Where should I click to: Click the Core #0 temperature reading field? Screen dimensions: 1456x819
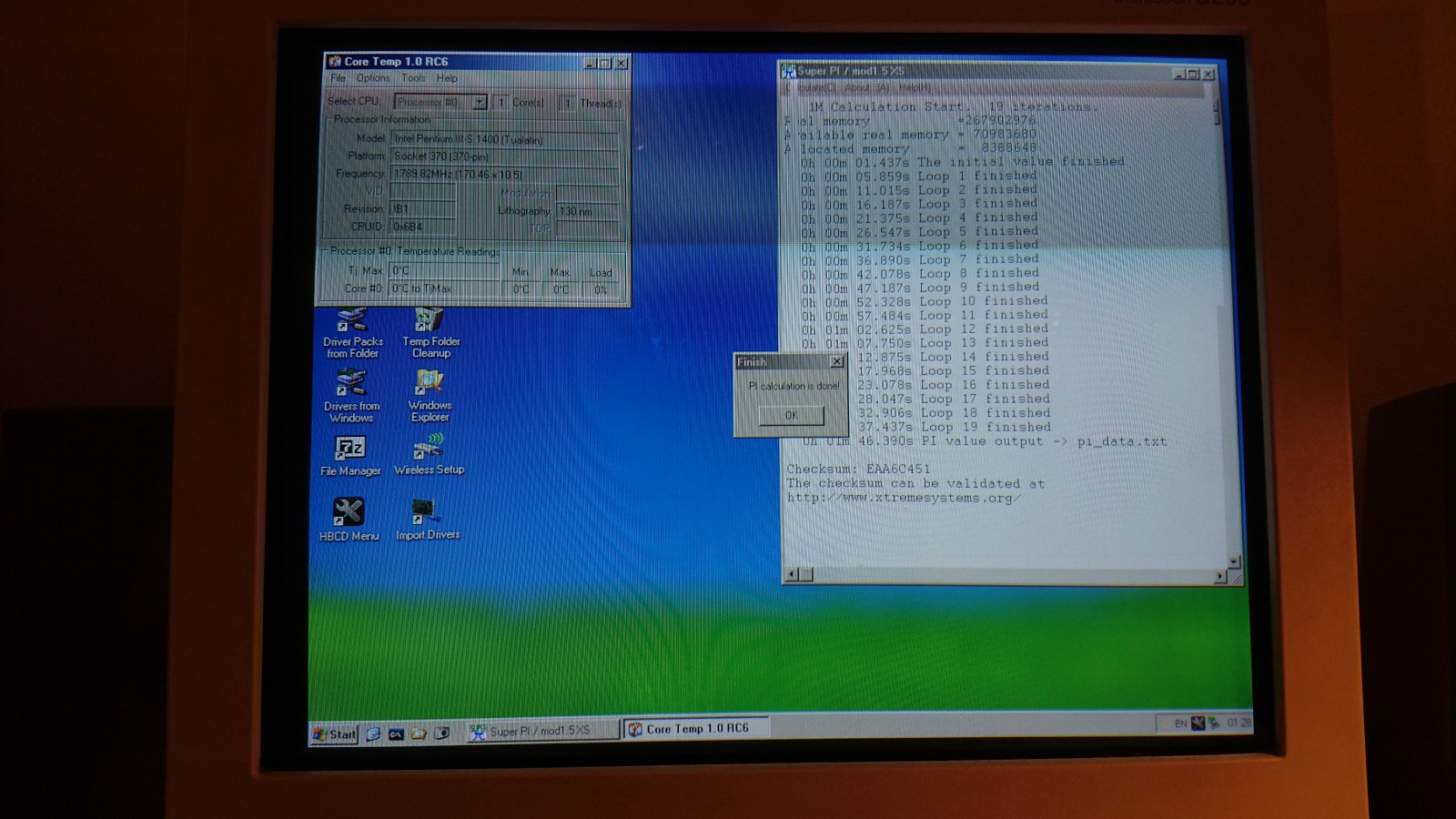(444, 288)
